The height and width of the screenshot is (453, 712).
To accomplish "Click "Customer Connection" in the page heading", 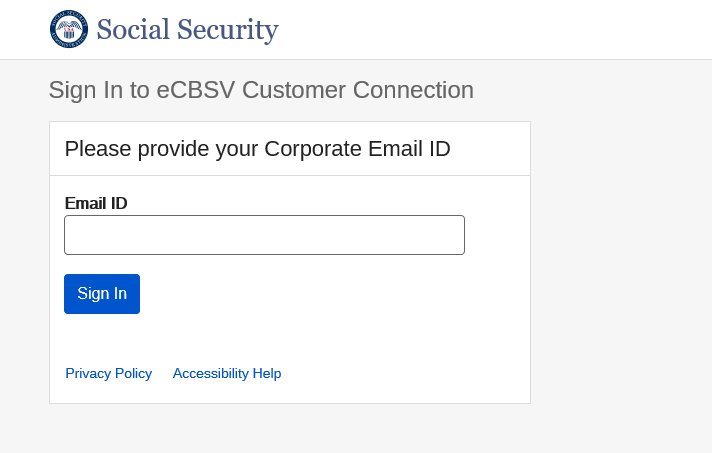I will tap(357, 90).
